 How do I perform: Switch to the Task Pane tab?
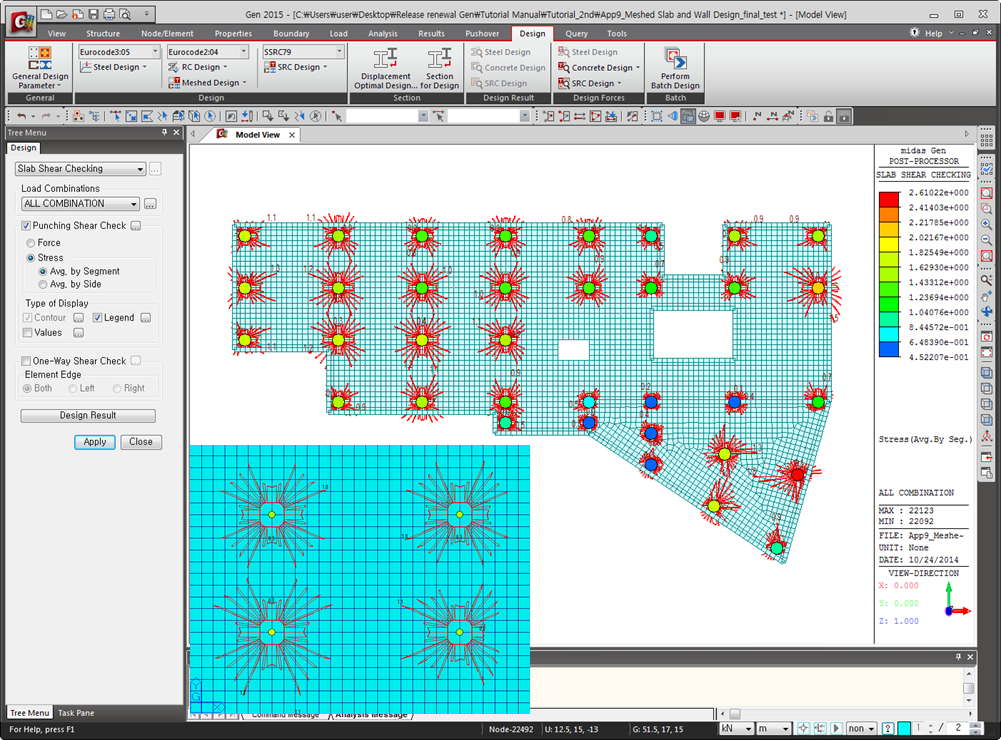pyautogui.click(x=76, y=713)
